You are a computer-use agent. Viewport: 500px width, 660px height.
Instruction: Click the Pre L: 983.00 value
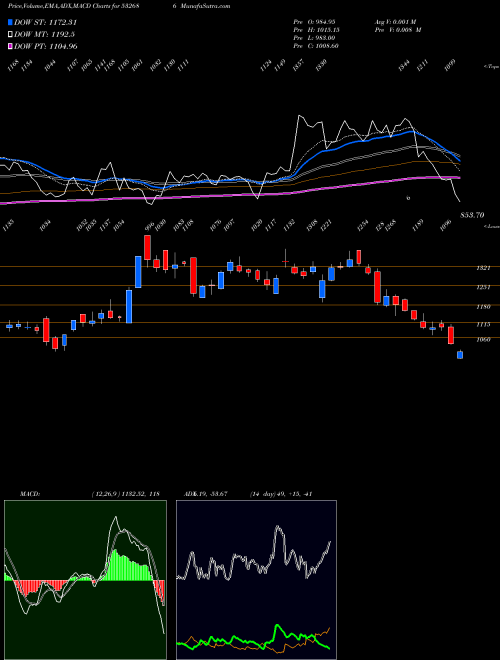coord(316,38)
